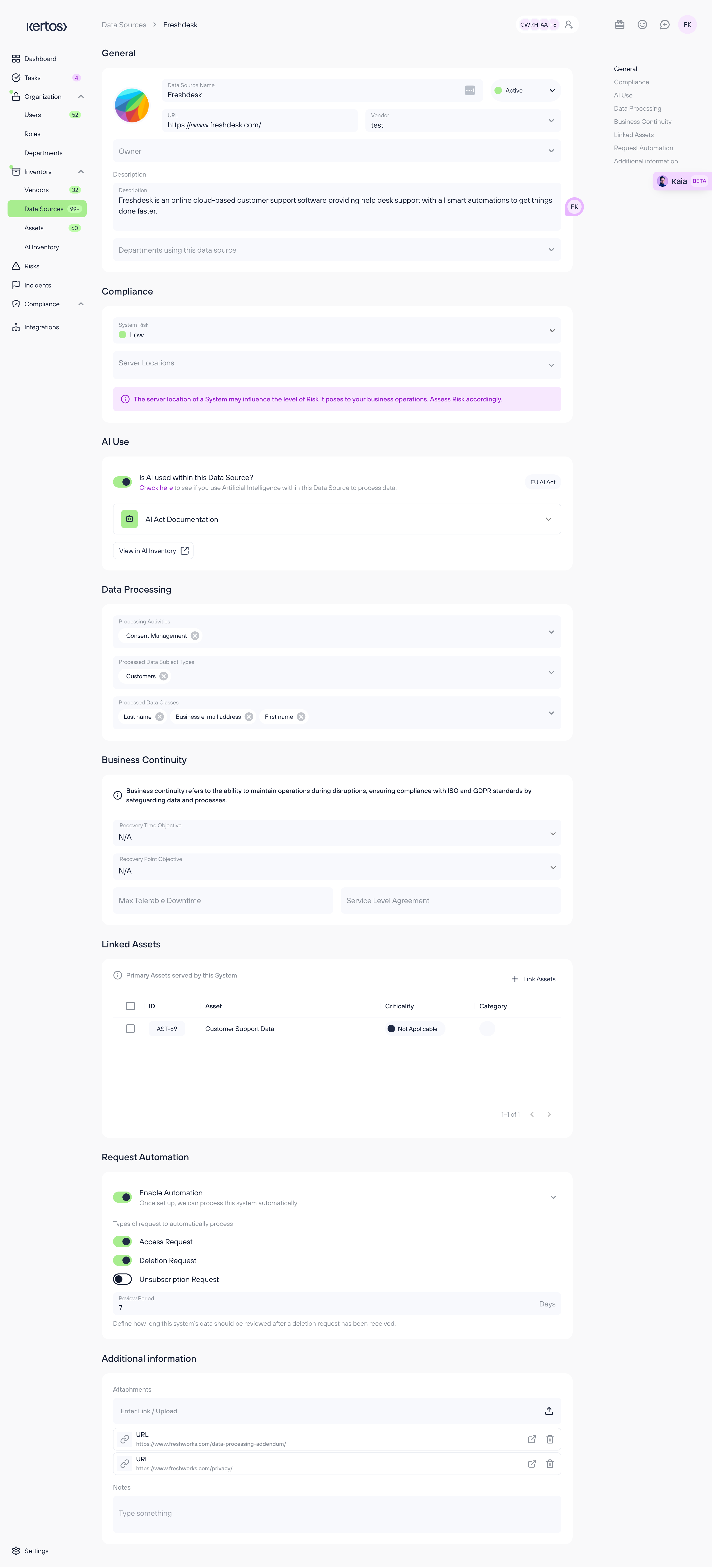Open Vendors in sidebar
712x1568 pixels.
click(x=47, y=190)
